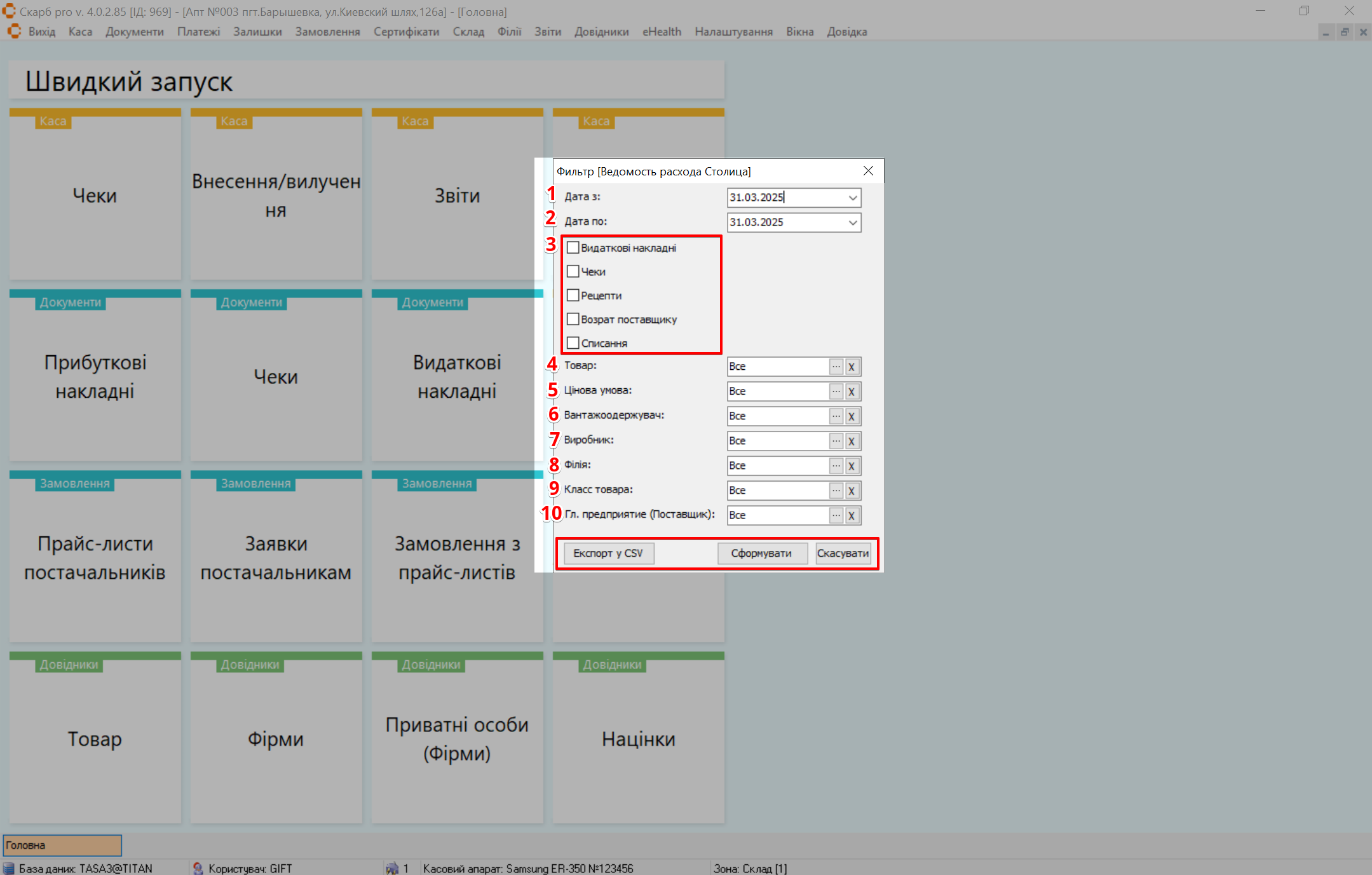Clear Класс товара field with X
The image size is (1372, 875).
pos(852,491)
